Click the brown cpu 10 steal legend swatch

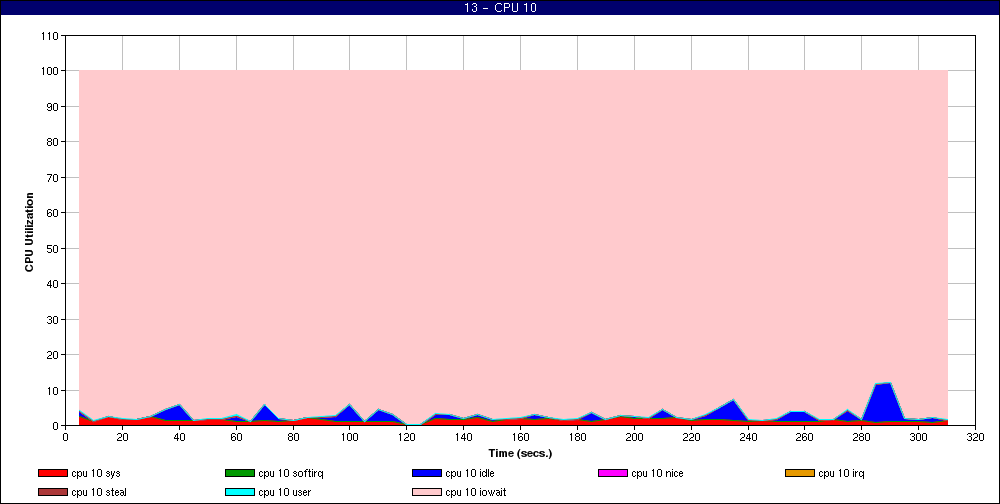(x=53, y=492)
